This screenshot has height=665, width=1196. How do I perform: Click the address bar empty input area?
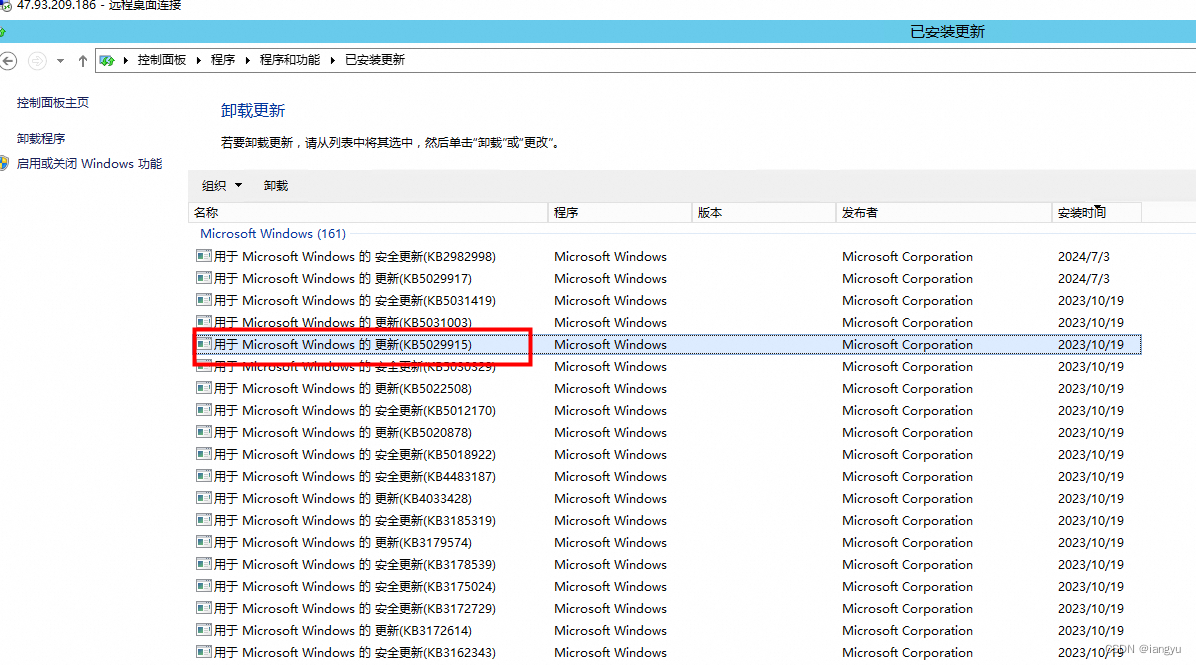801,60
